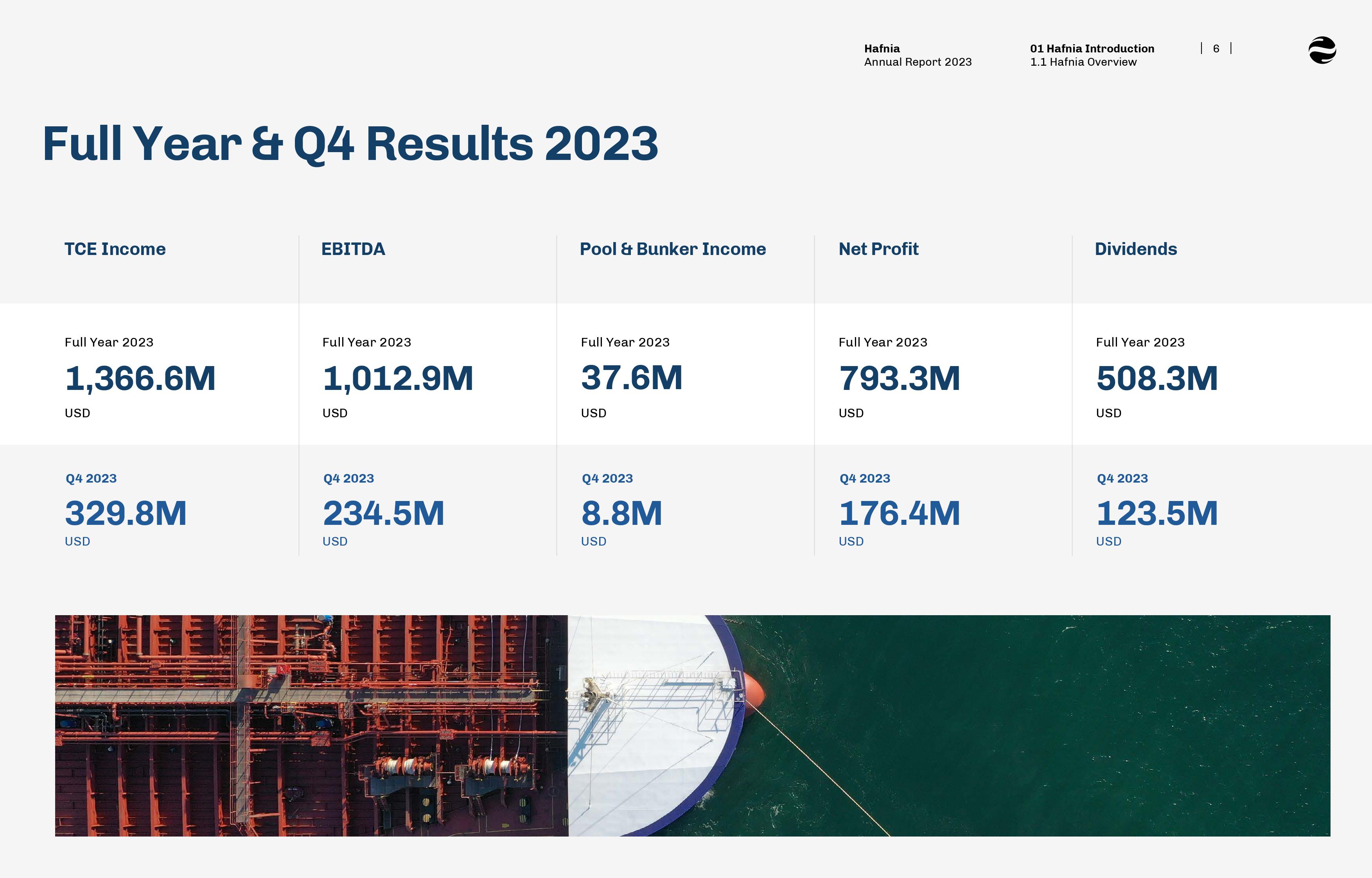Select the 123.5M Q4 dividends value
The image size is (1372, 878).
pyautogui.click(x=1157, y=513)
